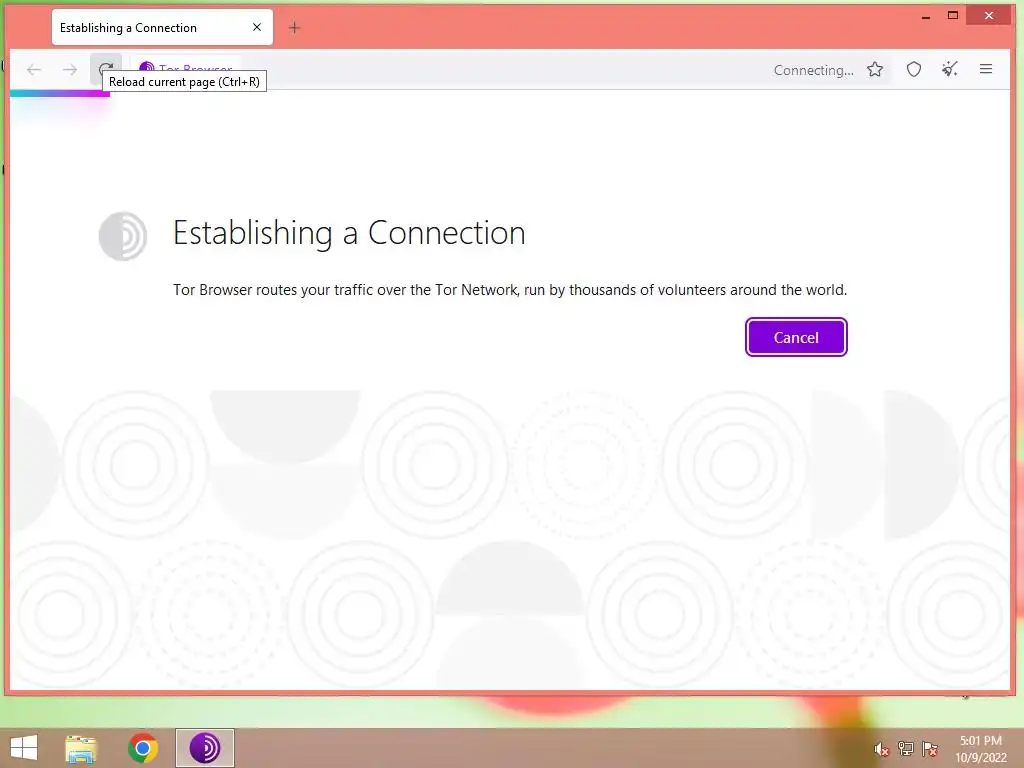Open the Action Center flag icon
This screenshot has width=1024, height=768.
tap(930, 749)
